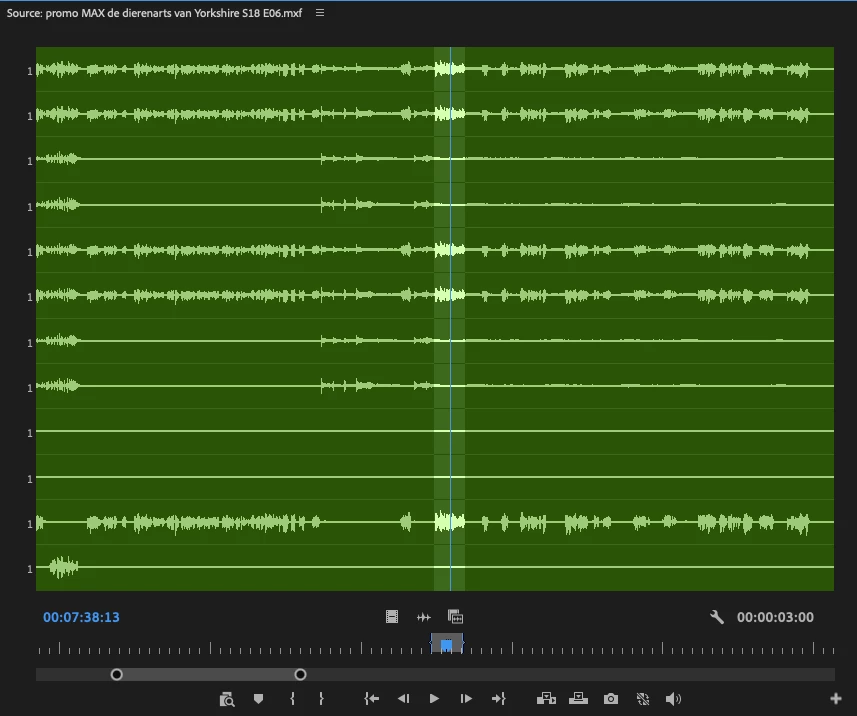This screenshot has width=857, height=716.
Task: Click the right zoom scroll bar handle
Action: point(300,674)
